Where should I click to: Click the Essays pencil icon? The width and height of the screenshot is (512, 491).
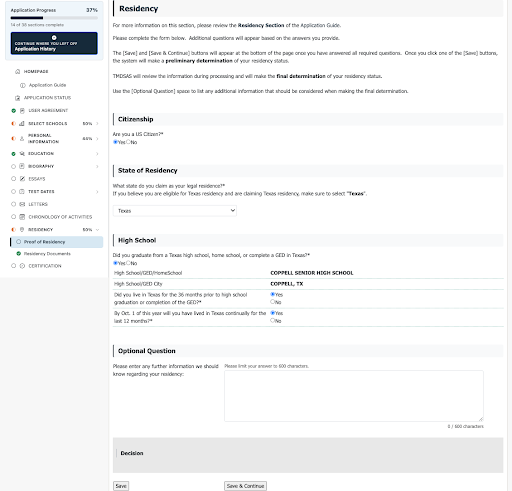(x=22, y=179)
